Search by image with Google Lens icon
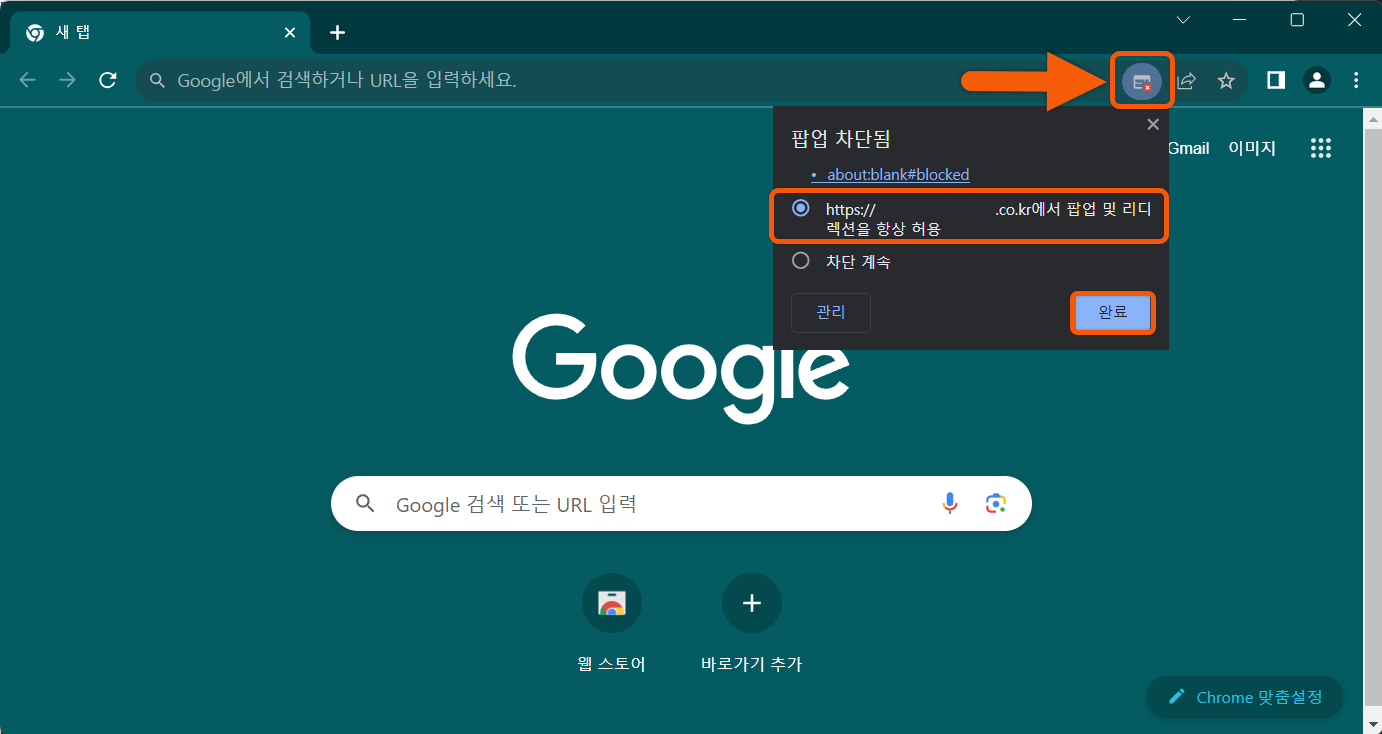Screen dimensions: 1382x734 [995, 504]
